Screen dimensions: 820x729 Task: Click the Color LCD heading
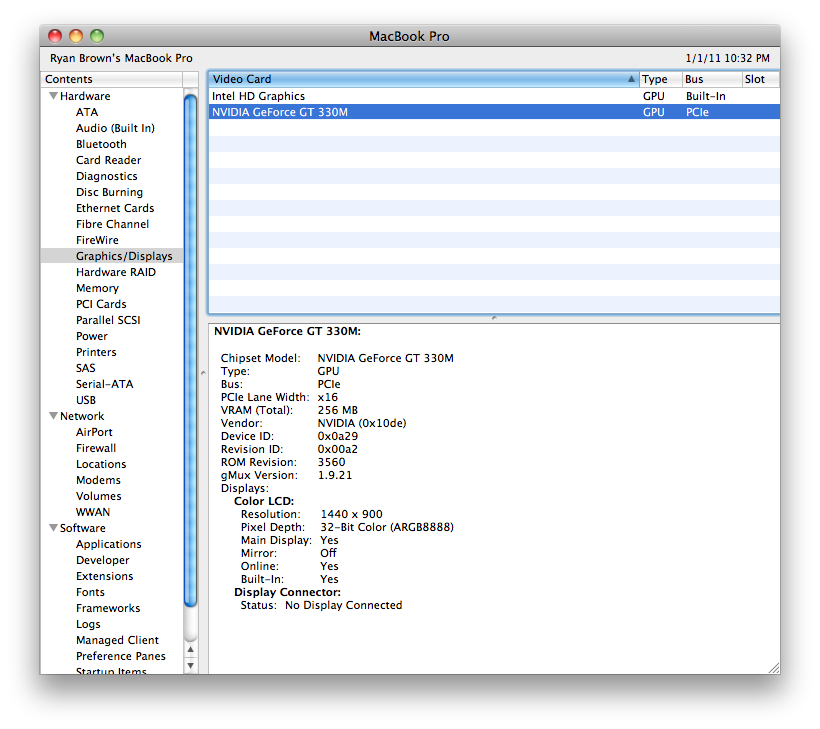(x=264, y=502)
